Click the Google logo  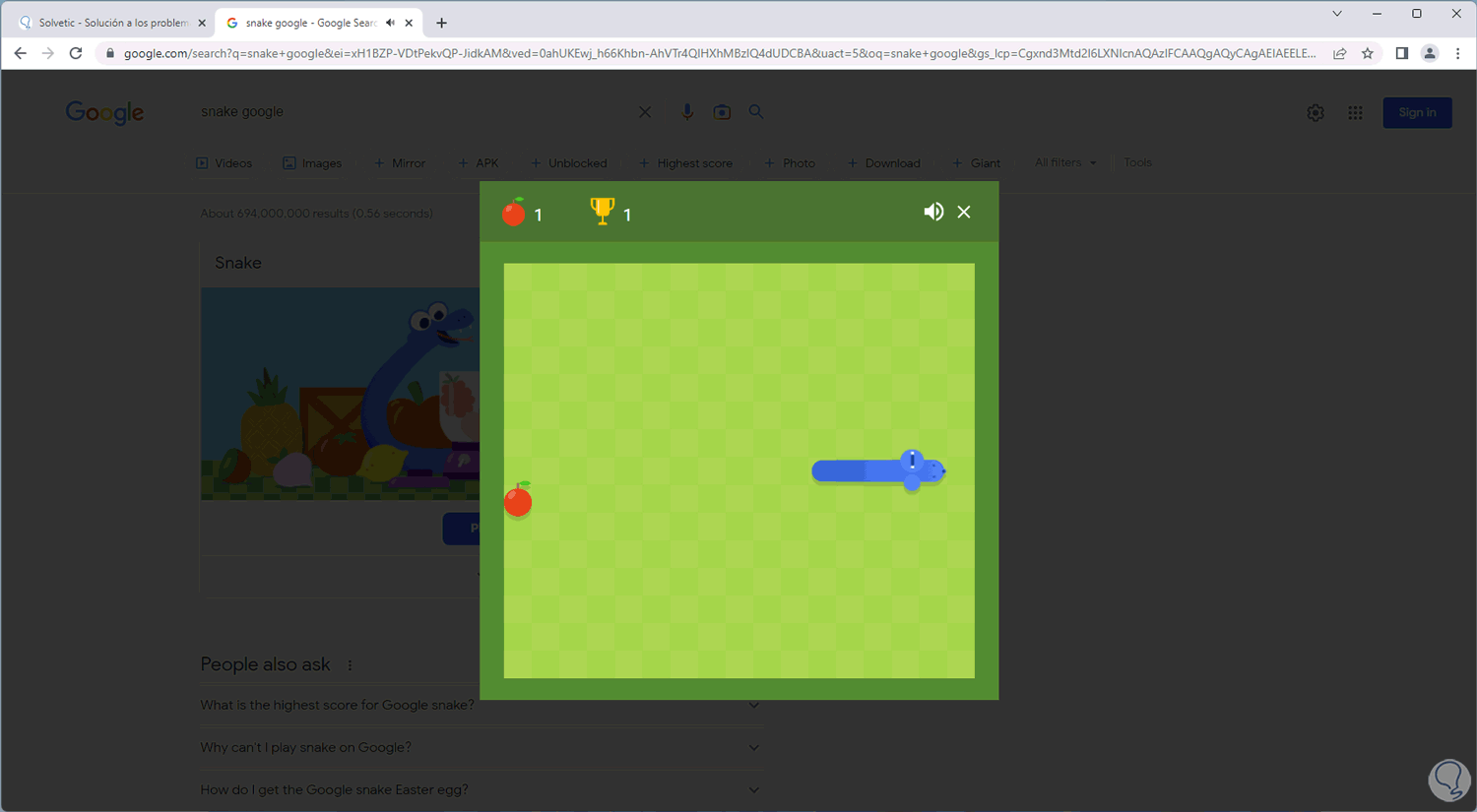(x=105, y=112)
